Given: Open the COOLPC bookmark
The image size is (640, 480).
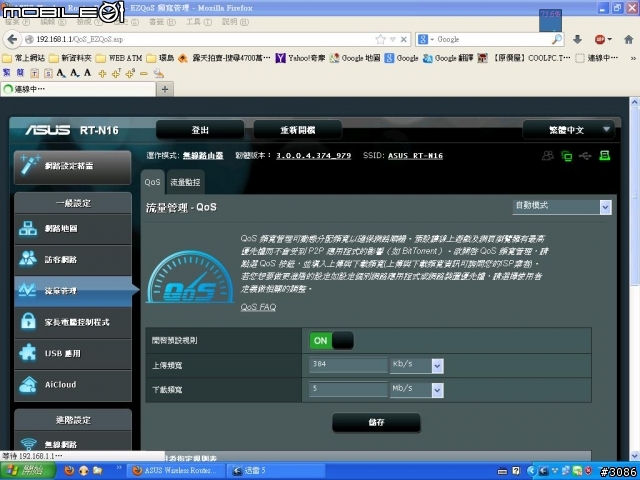Looking at the screenshot, I should (x=524, y=58).
